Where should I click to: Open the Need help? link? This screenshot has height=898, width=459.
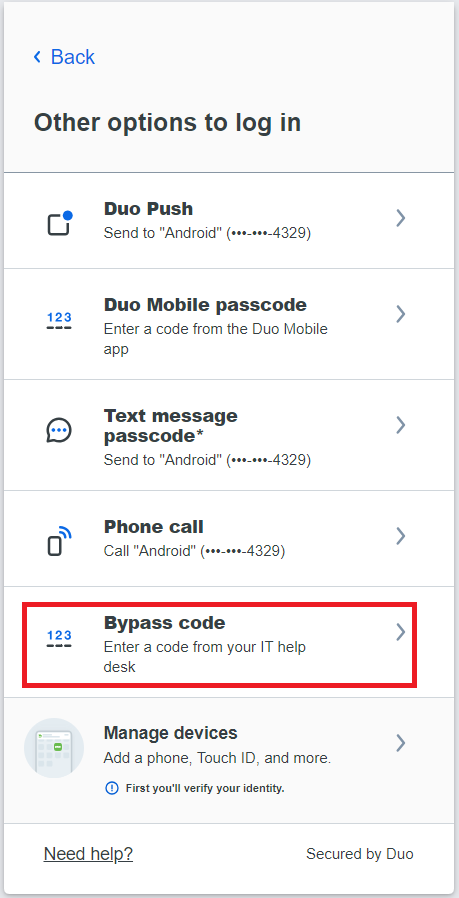pos(88,854)
